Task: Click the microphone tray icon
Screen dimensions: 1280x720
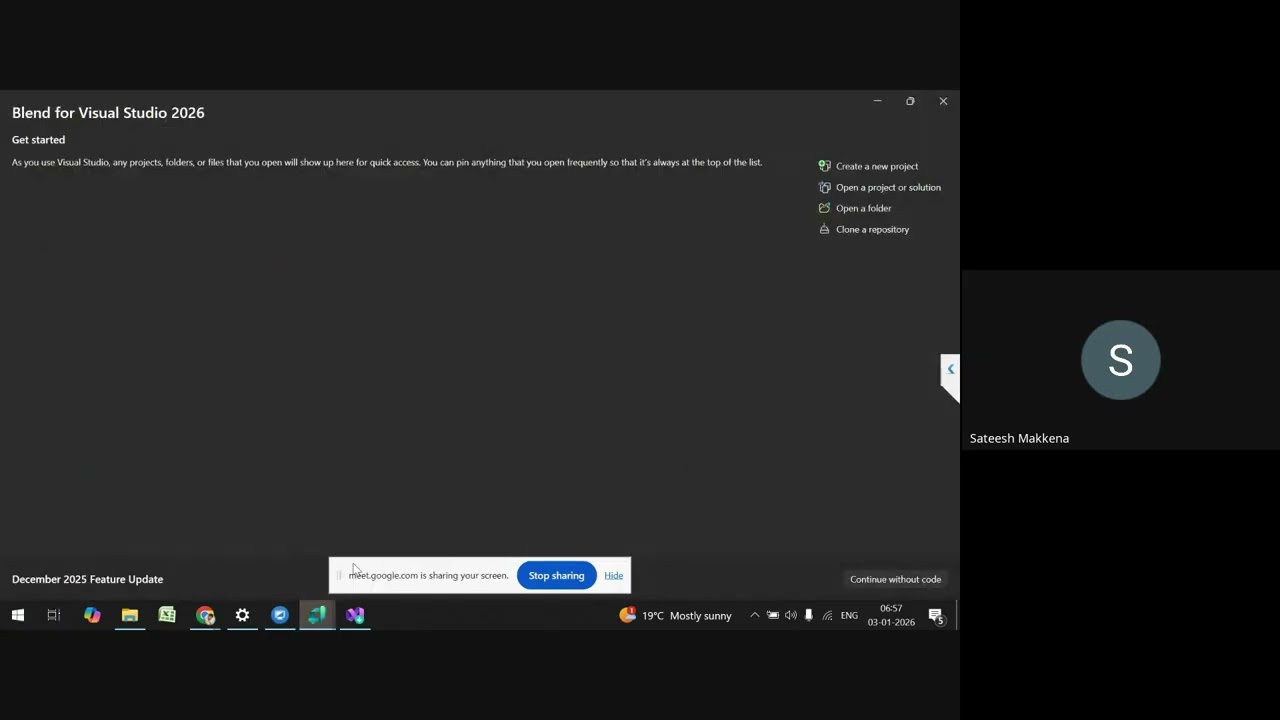Action: click(x=809, y=615)
